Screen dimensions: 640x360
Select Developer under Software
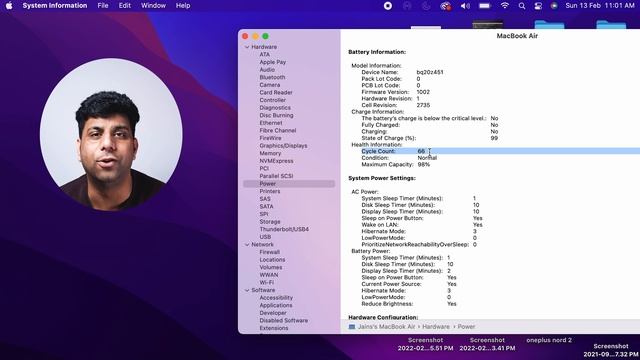tap(273, 313)
